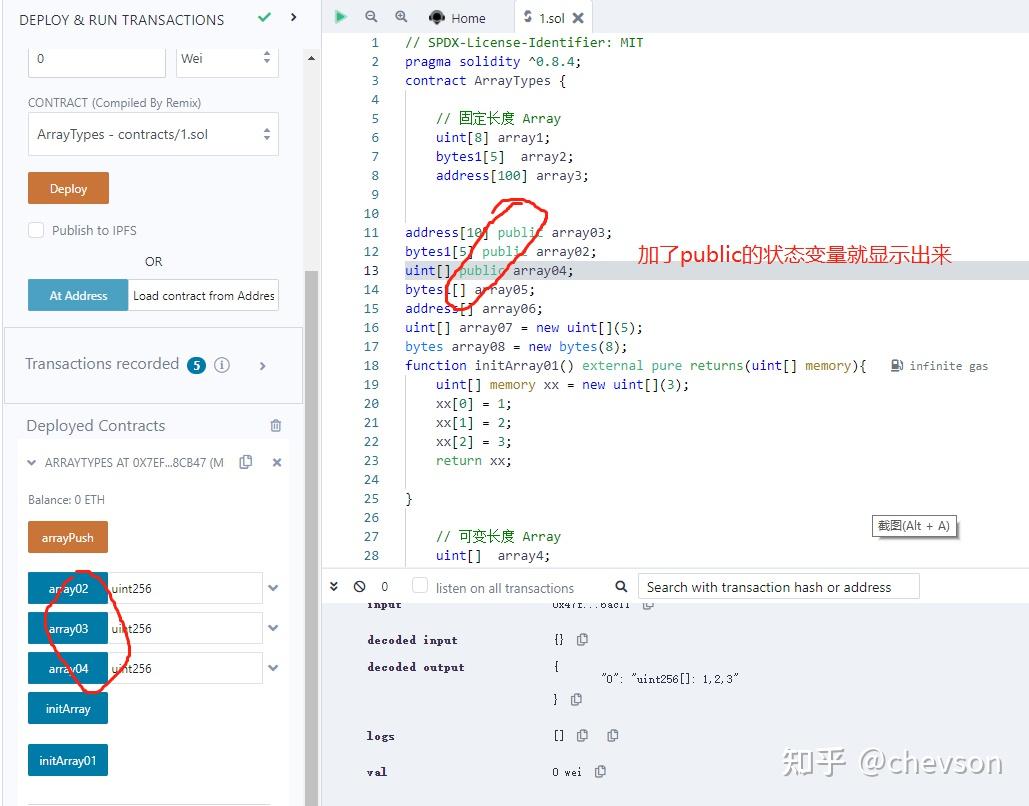Copy the deployed ArrayTypes contract address
The height and width of the screenshot is (806, 1029).
[246, 462]
